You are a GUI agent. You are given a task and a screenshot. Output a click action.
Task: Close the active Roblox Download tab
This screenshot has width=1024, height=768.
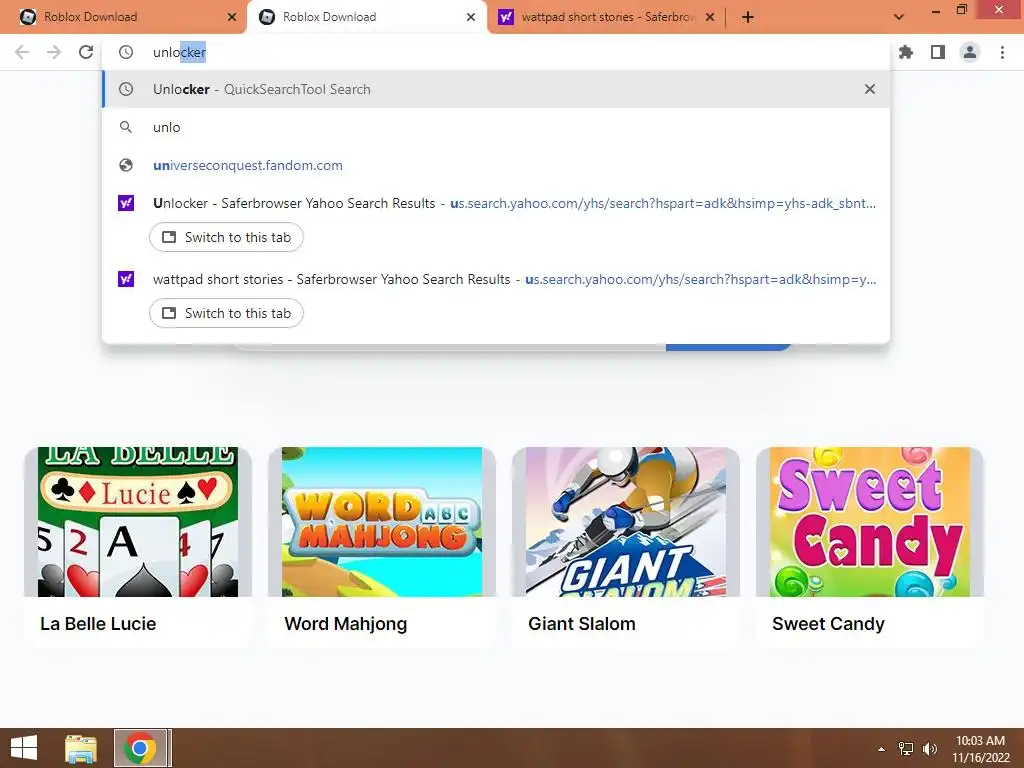(x=471, y=17)
